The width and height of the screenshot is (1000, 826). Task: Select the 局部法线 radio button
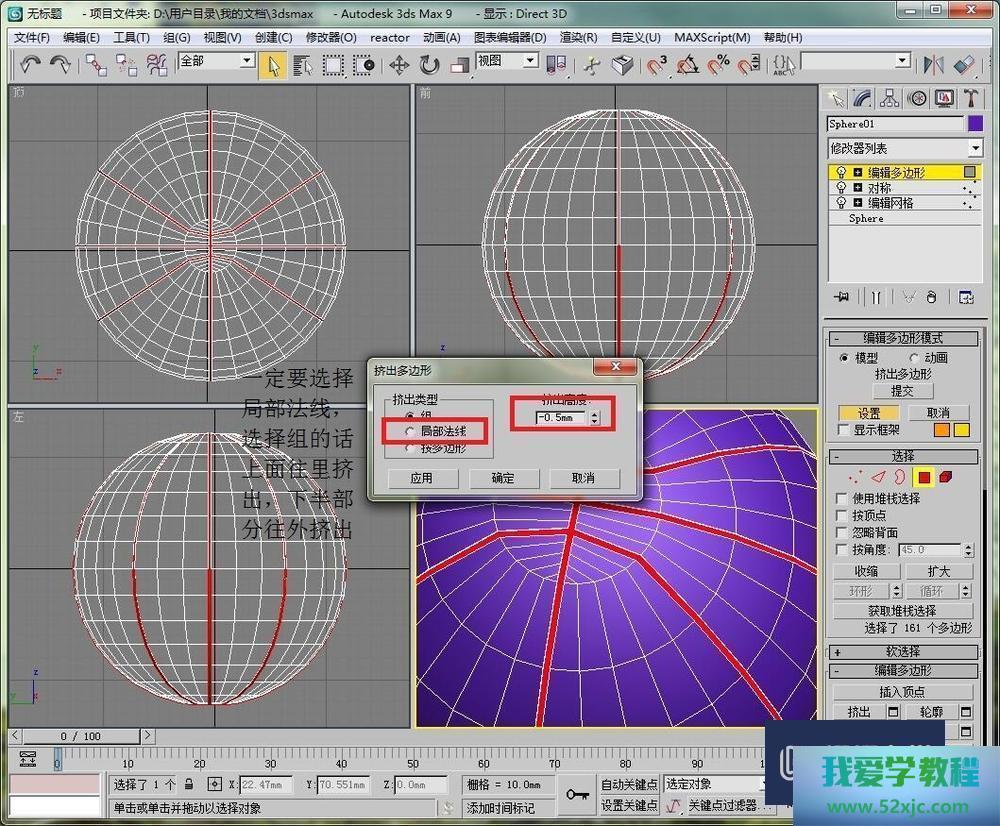[x=410, y=431]
